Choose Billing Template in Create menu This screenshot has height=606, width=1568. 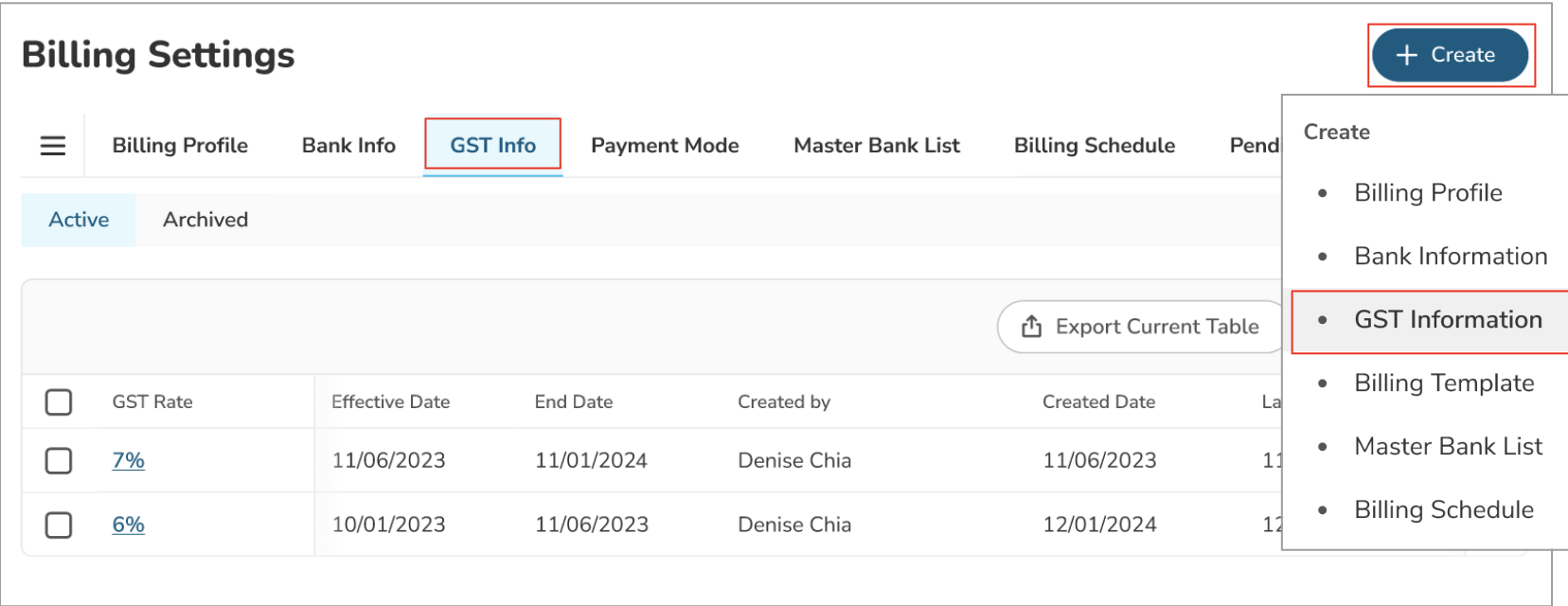tap(1444, 383)
